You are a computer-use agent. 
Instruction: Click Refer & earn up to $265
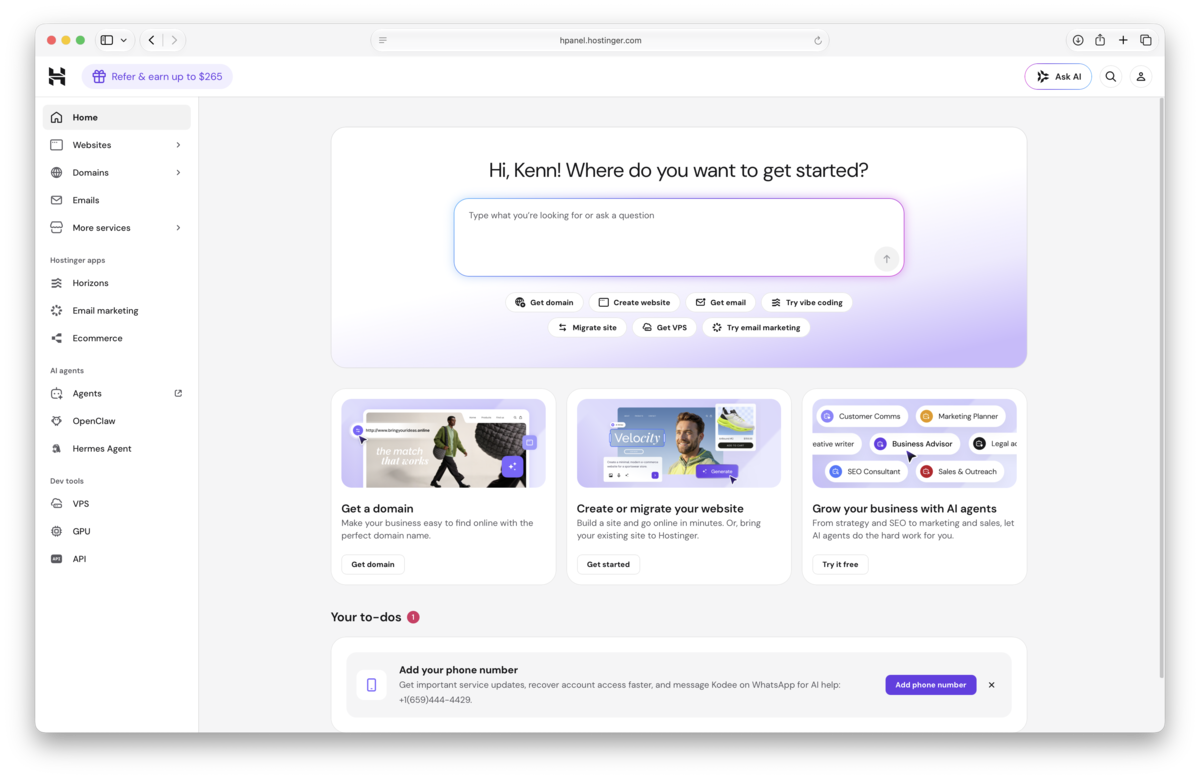(157, 76)
